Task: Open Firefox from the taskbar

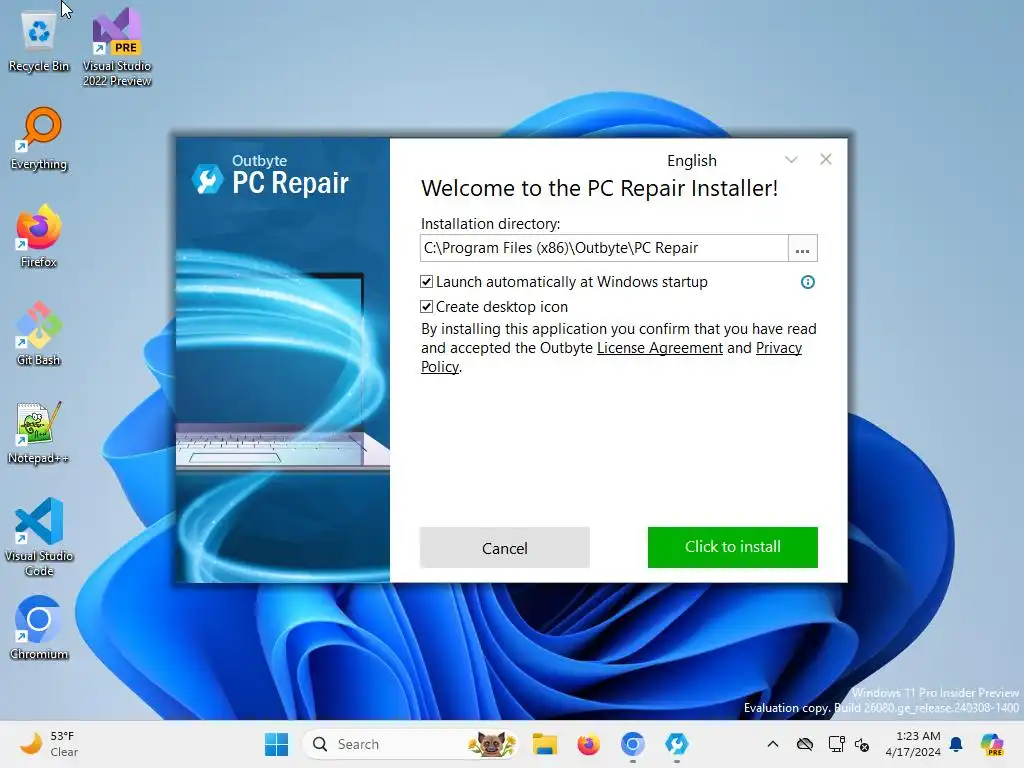Action: pyautogui.click(x=588, y=744)
